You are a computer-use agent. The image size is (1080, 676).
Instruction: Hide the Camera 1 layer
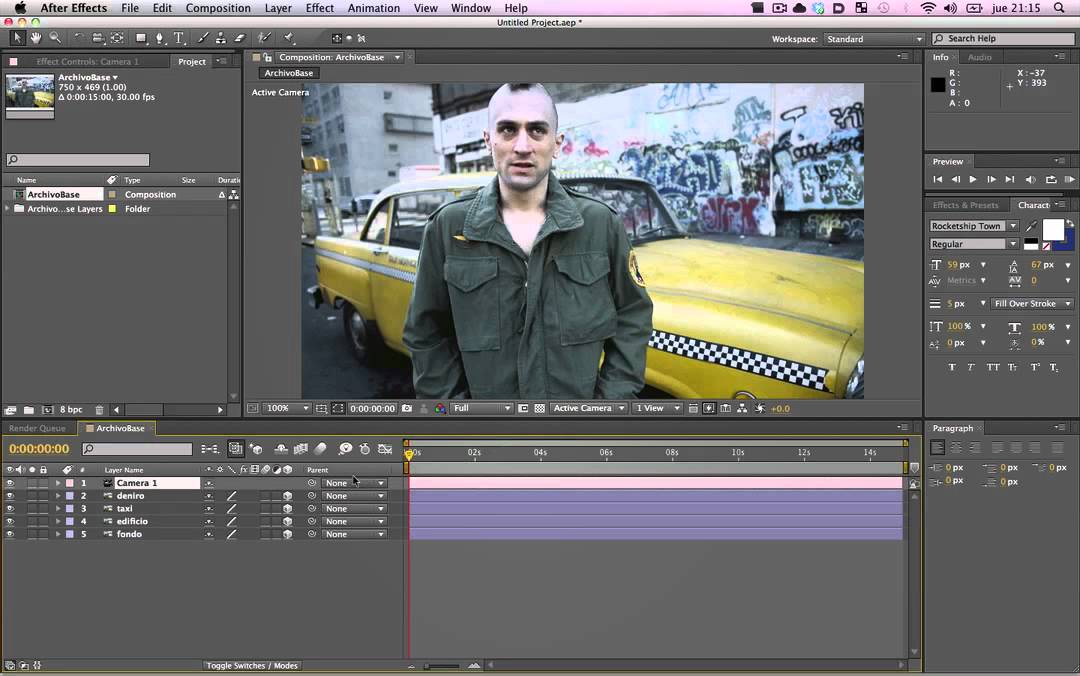[10, 483]
